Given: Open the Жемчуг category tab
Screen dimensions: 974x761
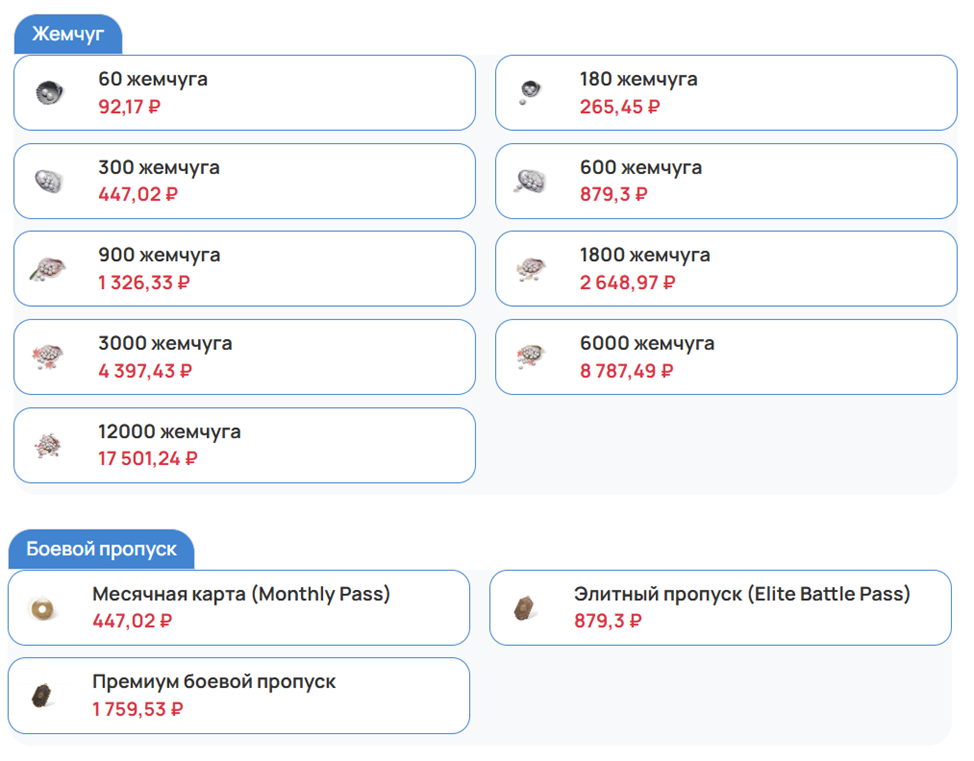Looking at the screenshot, I should (x=67, y=35).
